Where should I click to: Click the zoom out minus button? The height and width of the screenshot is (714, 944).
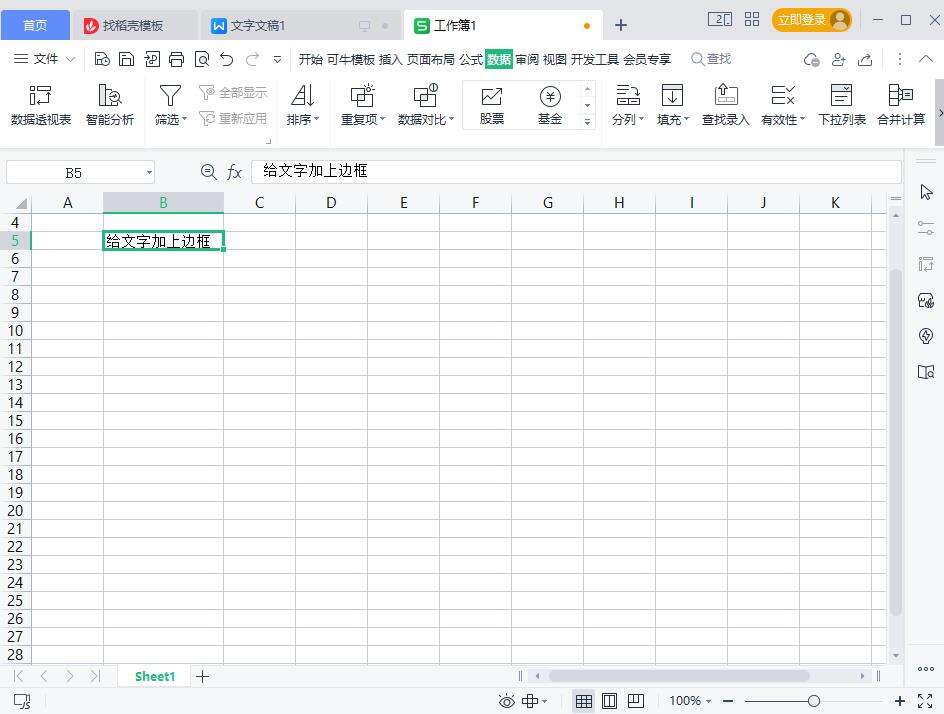[x=728, y=701]
